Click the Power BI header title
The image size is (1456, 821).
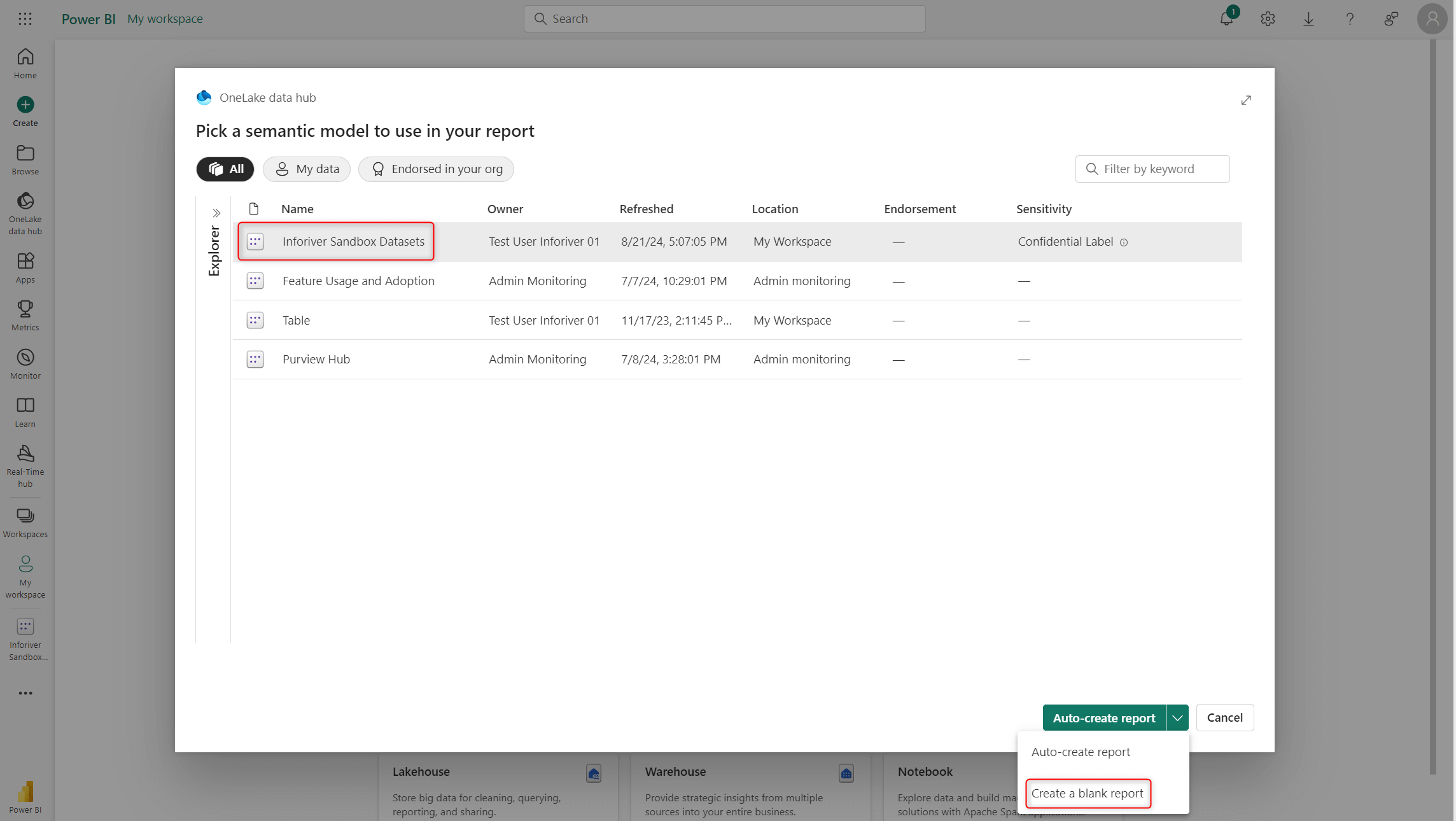point(88,18)
